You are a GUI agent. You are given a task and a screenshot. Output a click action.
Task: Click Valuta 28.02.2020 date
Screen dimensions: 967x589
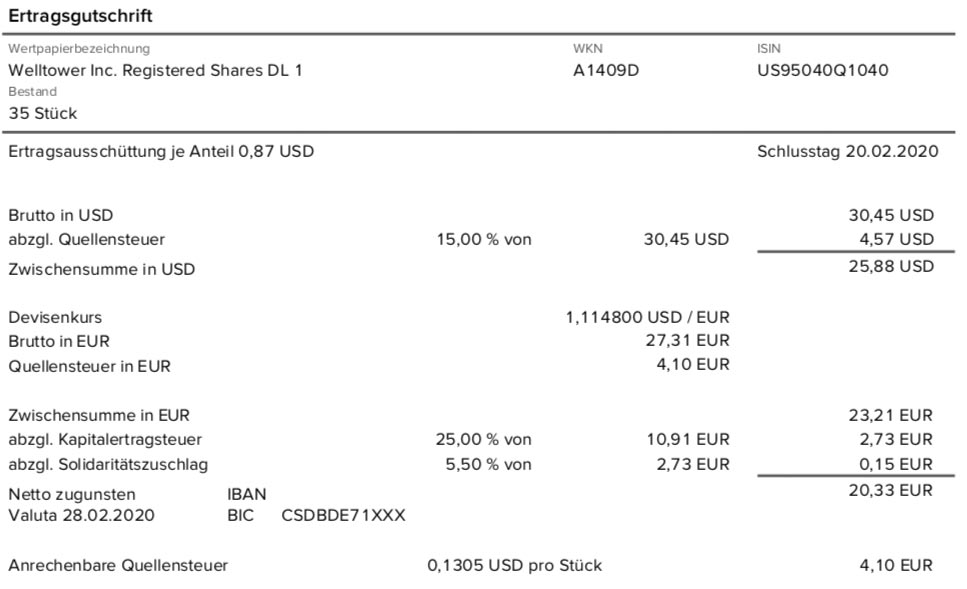point(81,516)
